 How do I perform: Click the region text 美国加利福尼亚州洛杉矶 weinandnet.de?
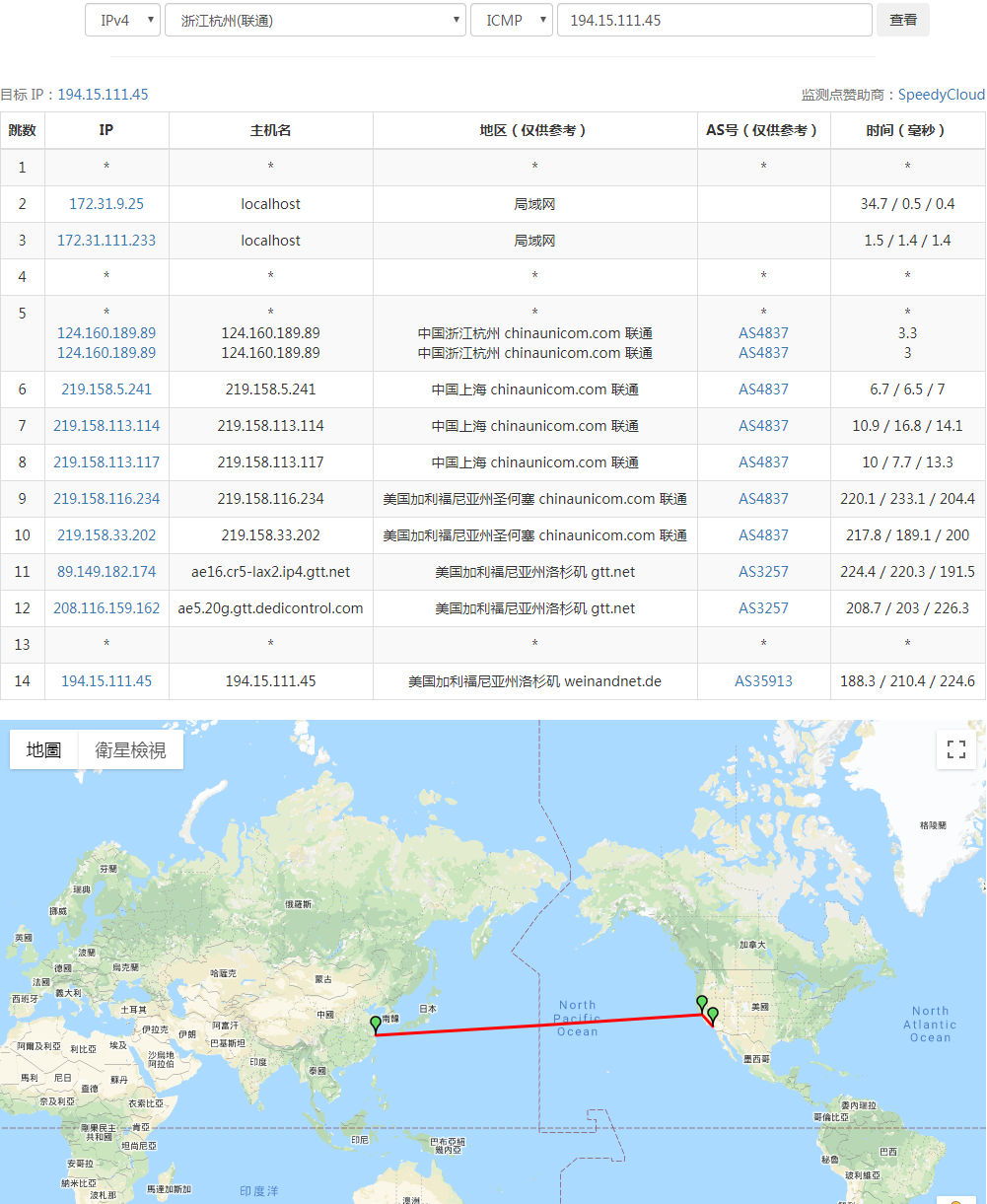click(535, 681)
